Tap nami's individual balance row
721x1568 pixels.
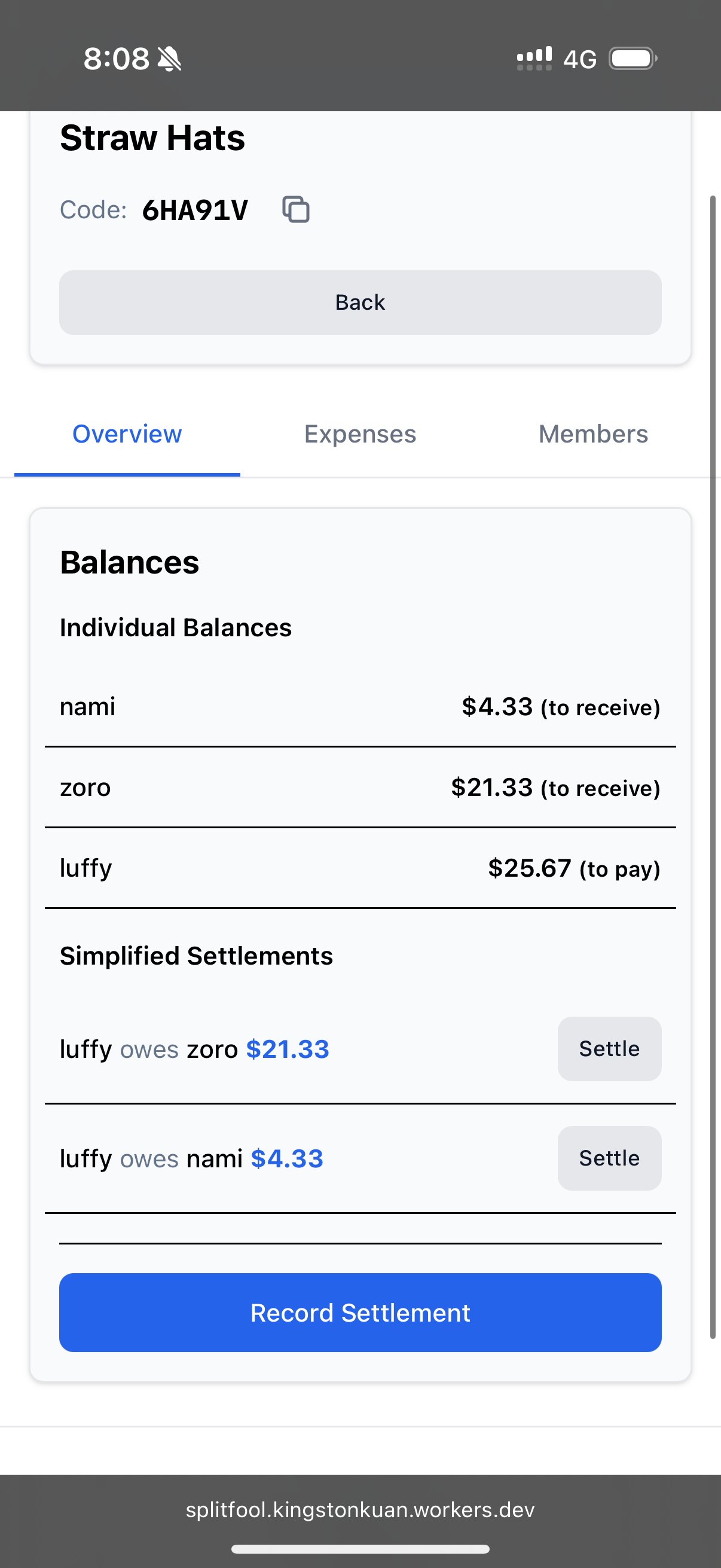[x=360, y=707]
